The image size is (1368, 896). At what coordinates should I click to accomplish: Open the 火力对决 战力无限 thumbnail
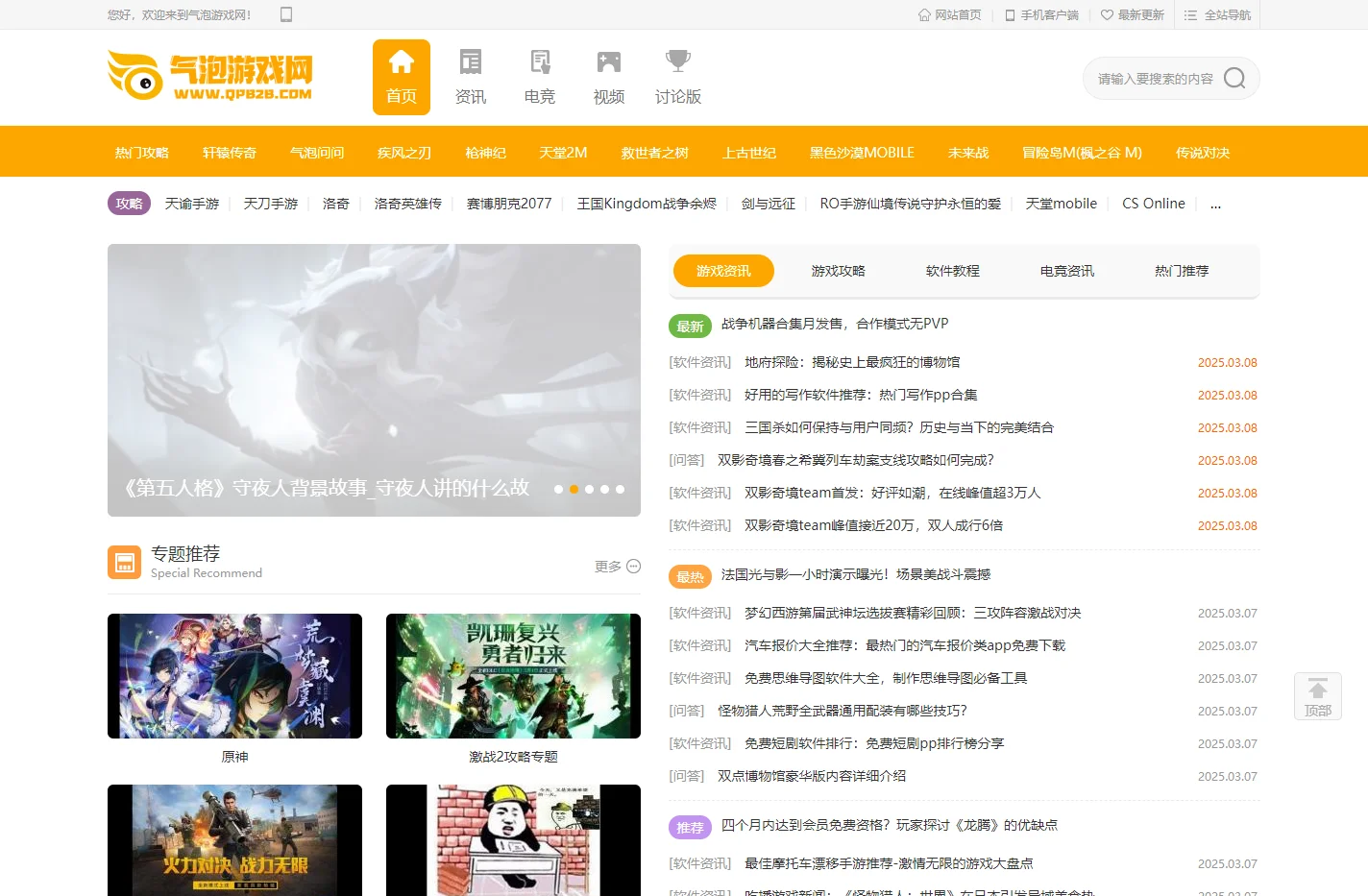(x=234, y=840)
